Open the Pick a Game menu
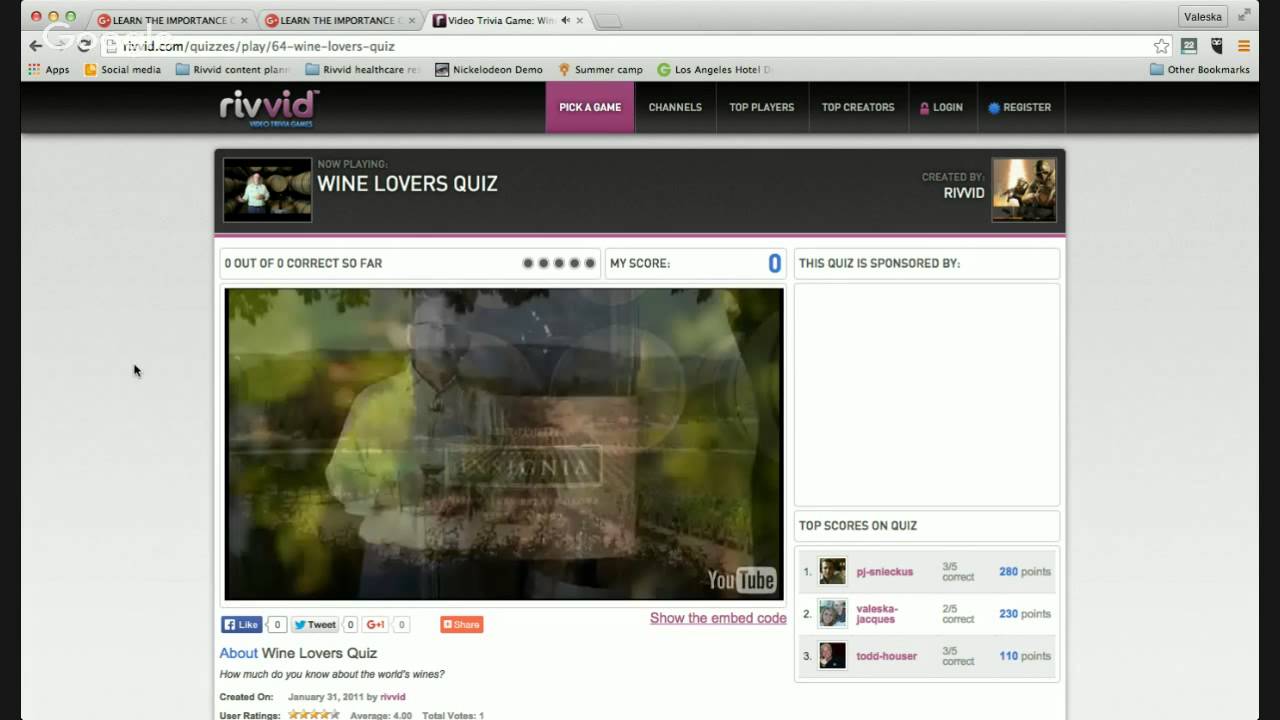The image size is (1280, 720). tap(590, 107)
